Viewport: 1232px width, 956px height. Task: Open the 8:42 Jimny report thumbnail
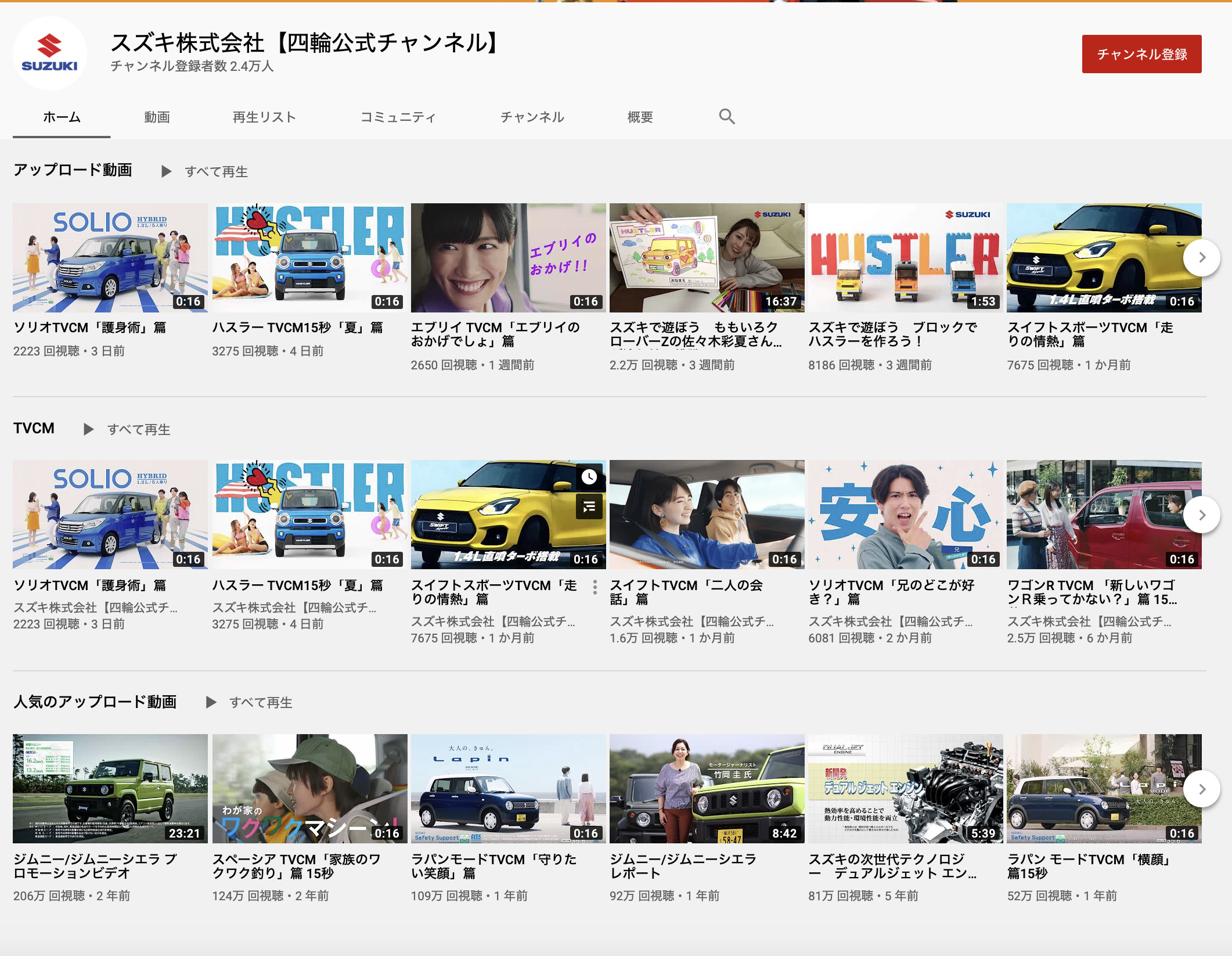707,789
